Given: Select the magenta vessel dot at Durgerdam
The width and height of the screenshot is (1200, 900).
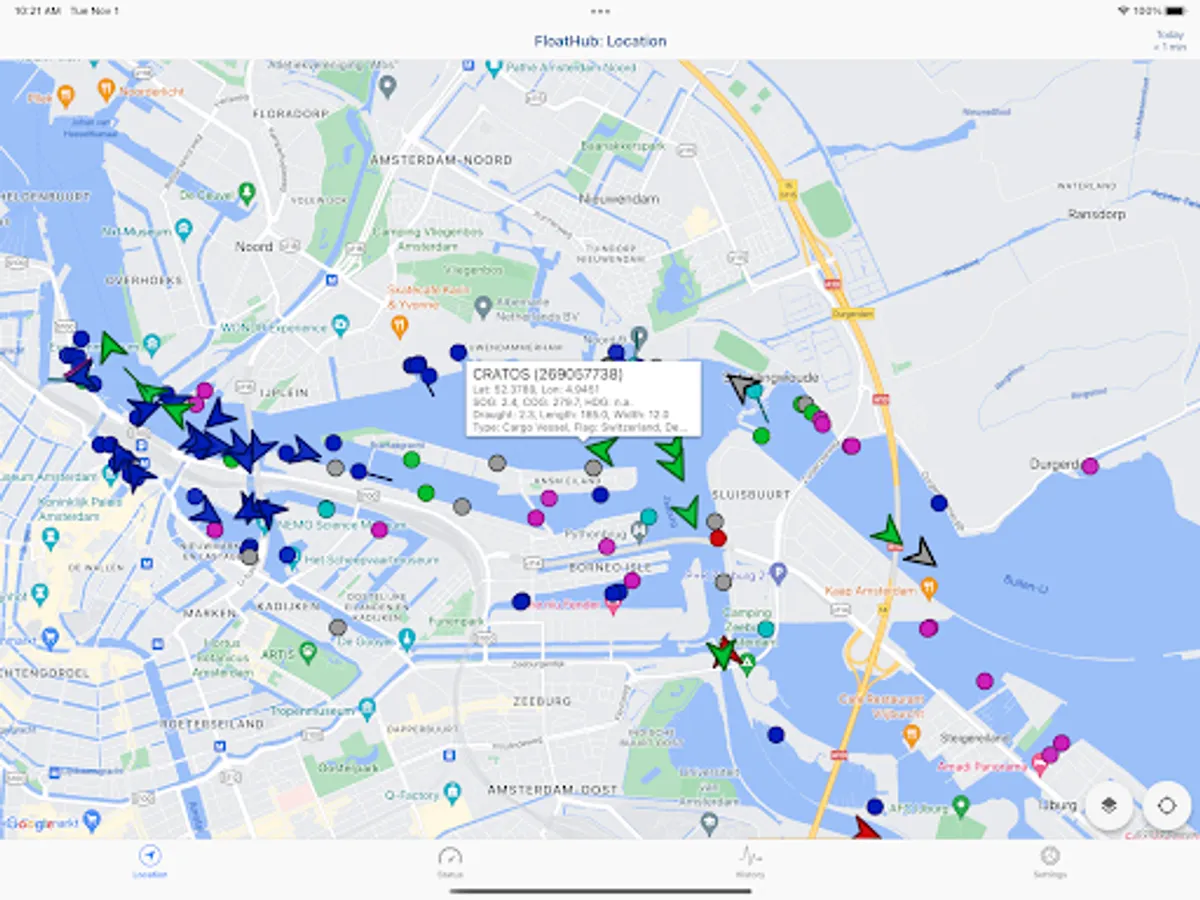Looking at the screenshot, I should 1090,465.
